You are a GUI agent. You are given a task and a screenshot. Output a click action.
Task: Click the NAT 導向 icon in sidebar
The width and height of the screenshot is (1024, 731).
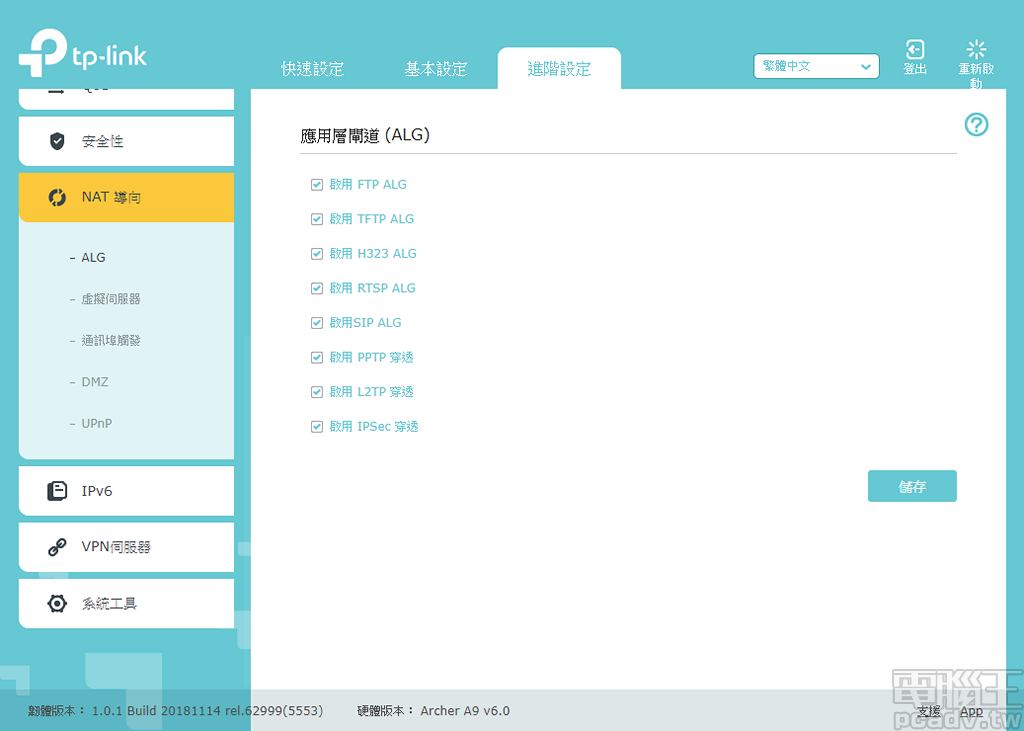(x=57, y=197)
